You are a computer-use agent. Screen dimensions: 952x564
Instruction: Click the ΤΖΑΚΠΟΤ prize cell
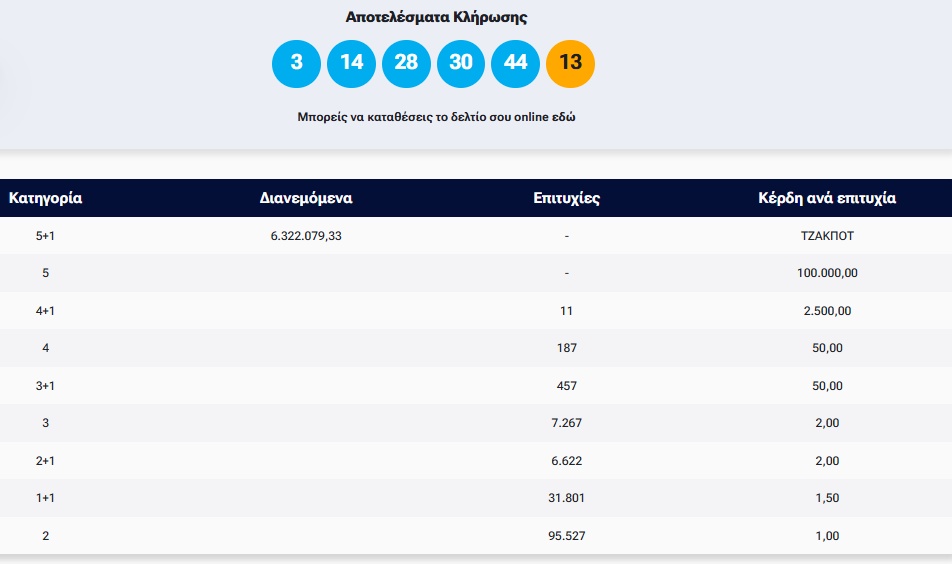[828, 236]
